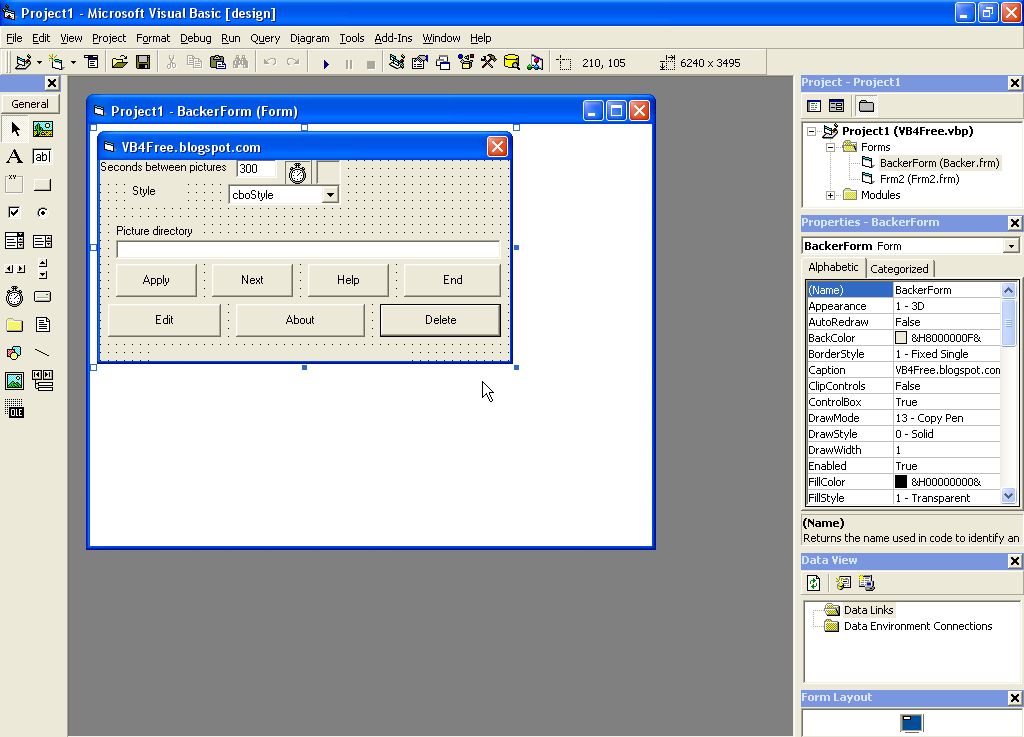
Task: Click the Project Explorer toolbar icon
Action: click(x=396, y=62)
